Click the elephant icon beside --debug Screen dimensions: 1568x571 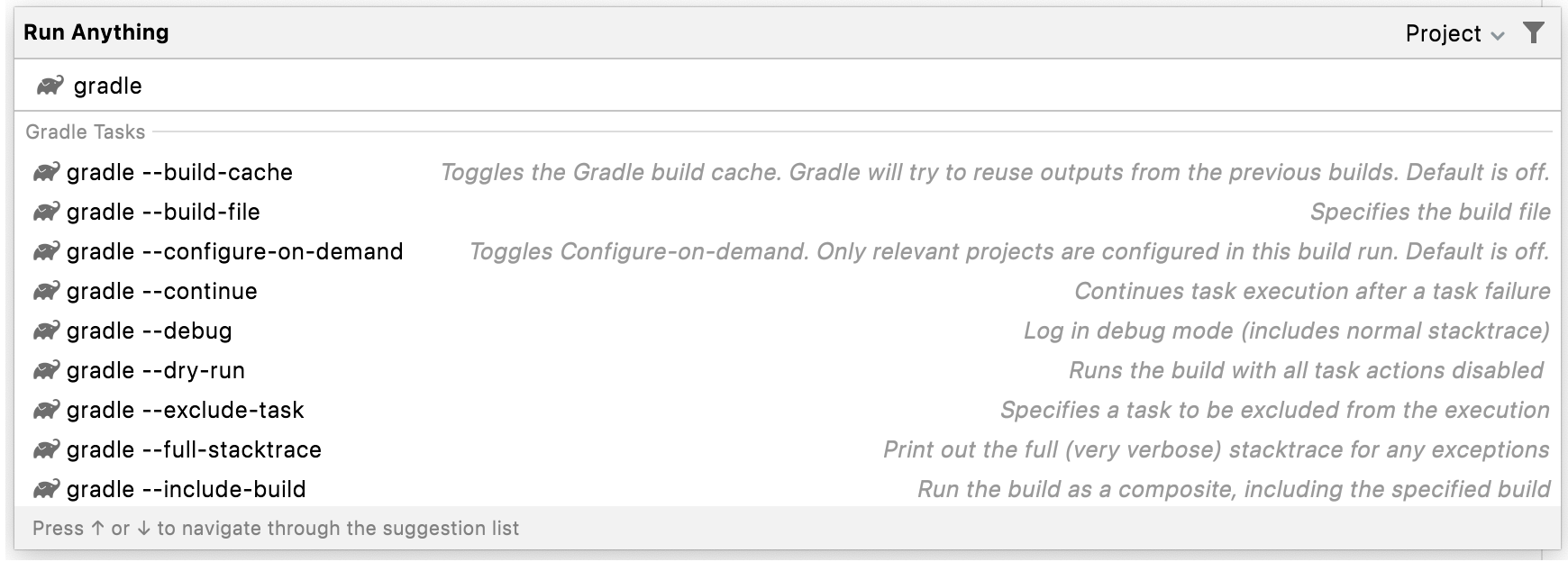click(x=46, y=331)
